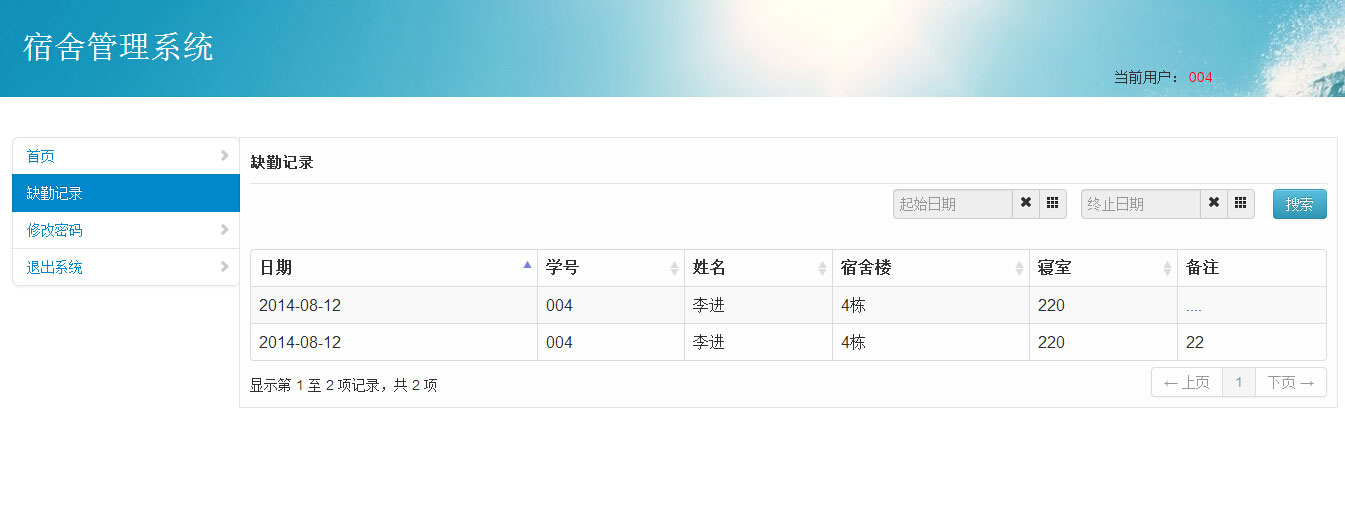Select page 1 in pagination
Viewport: 1345px width, 511px height.
click(1239, 383)
